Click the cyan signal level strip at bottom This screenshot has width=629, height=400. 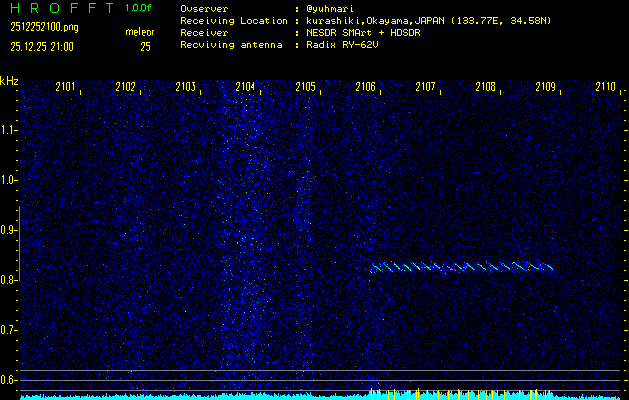(320, 397)
